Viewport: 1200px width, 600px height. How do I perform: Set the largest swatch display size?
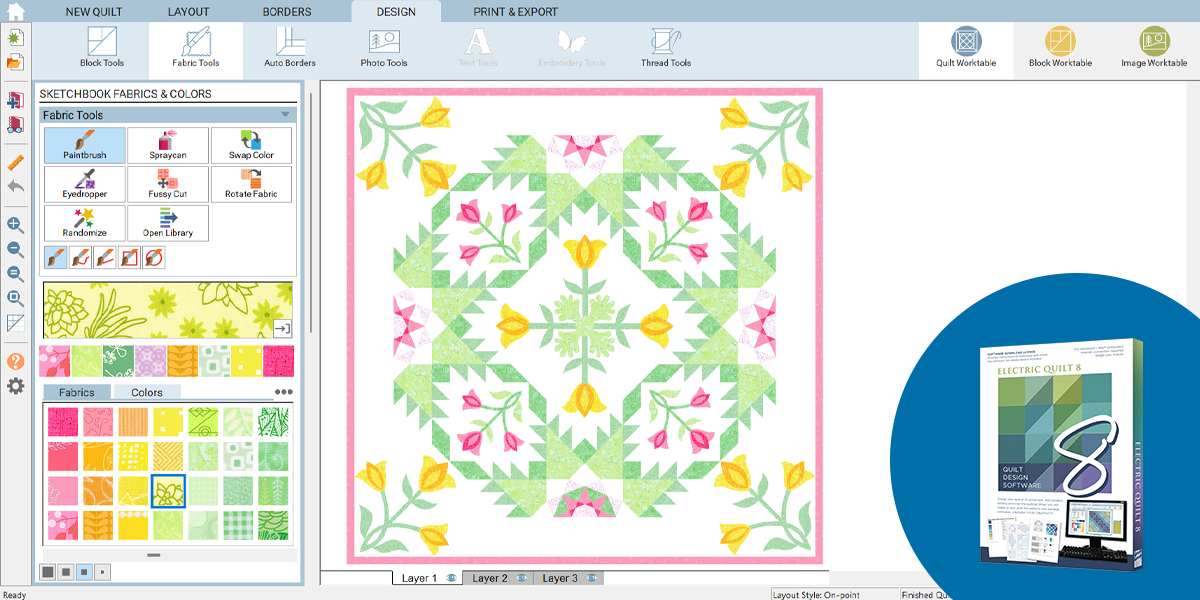(47, 572)
